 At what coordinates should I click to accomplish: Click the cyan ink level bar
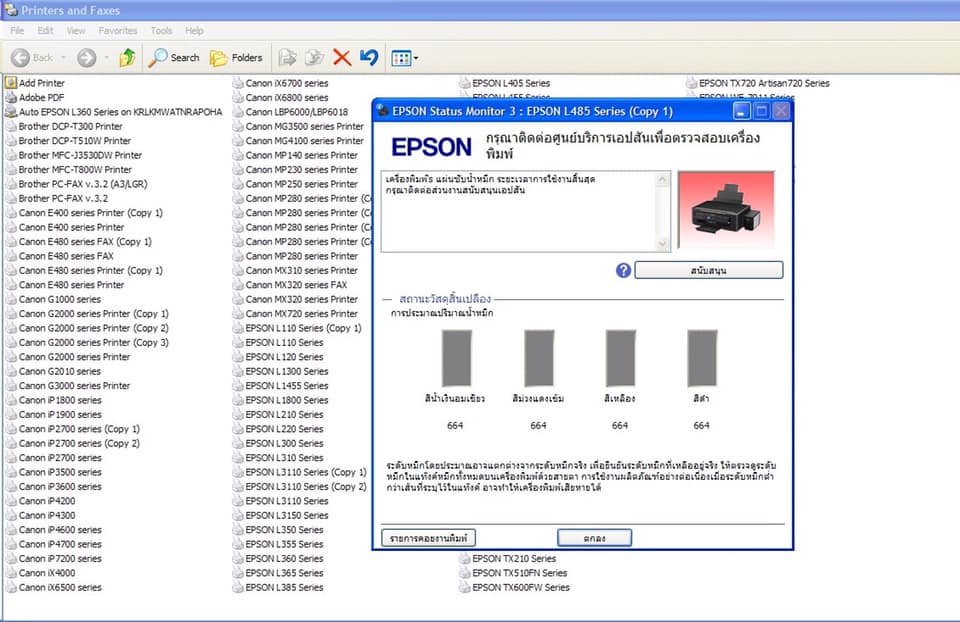(x=457, y=358)
